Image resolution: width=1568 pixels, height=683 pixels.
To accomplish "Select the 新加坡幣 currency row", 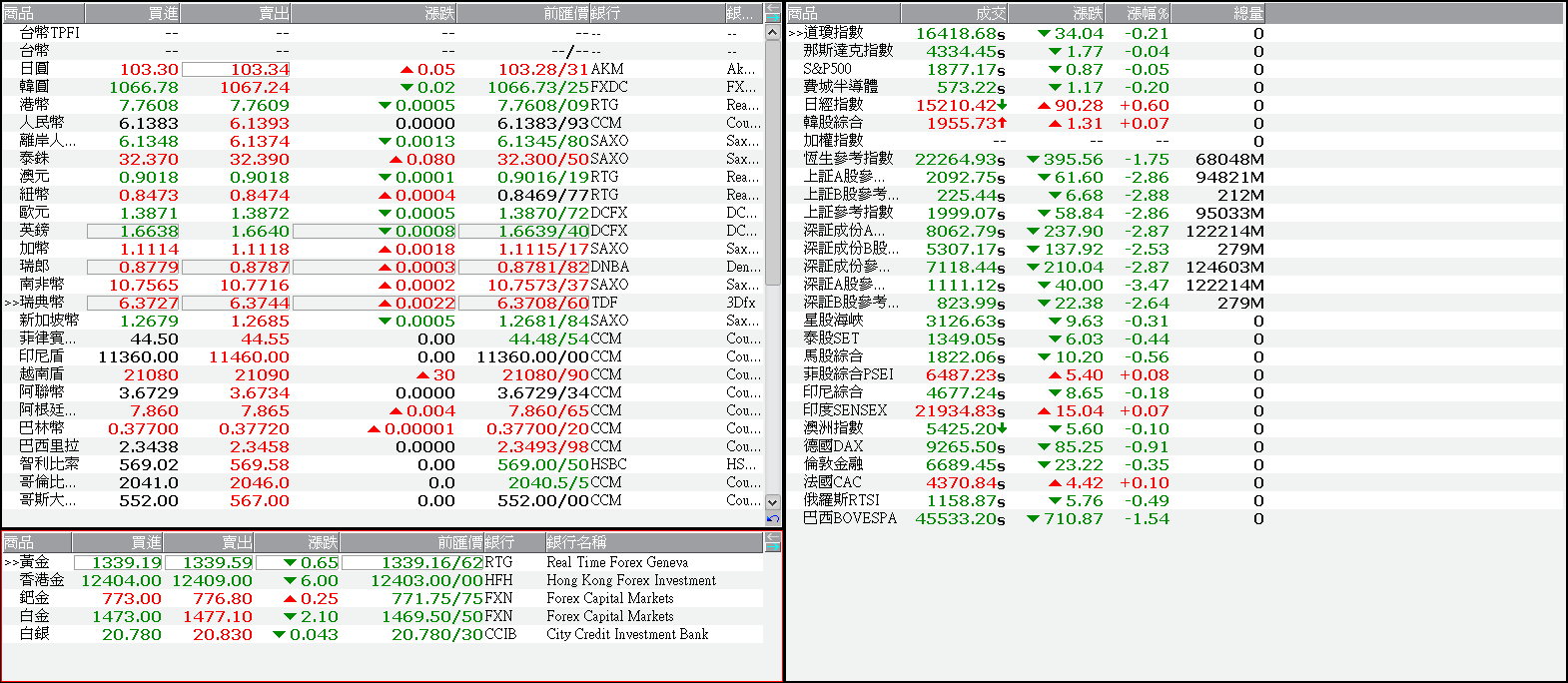I will pyautogui.click(x=383, y=321).
